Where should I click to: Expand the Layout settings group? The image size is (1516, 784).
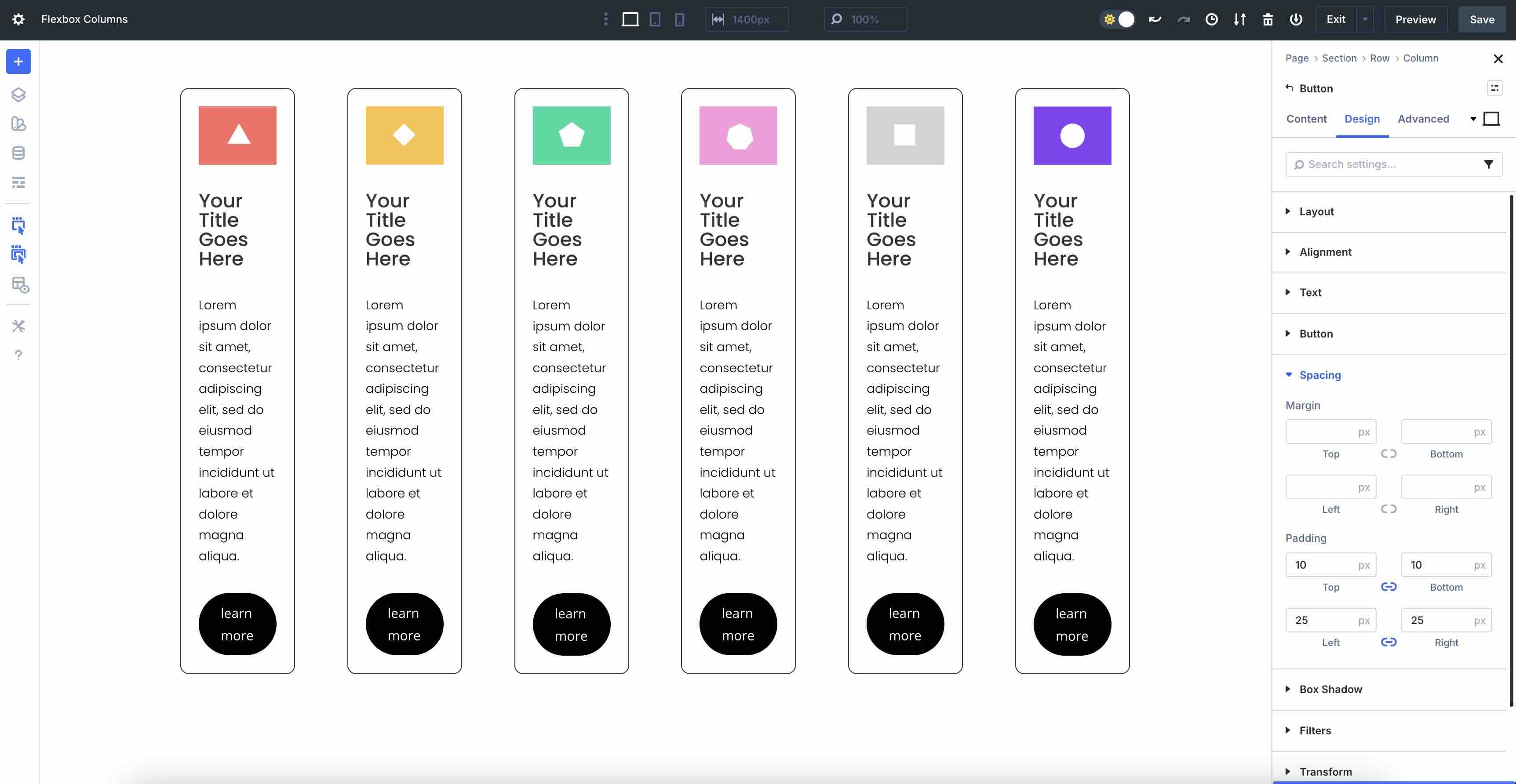(x=1316, y=211)
